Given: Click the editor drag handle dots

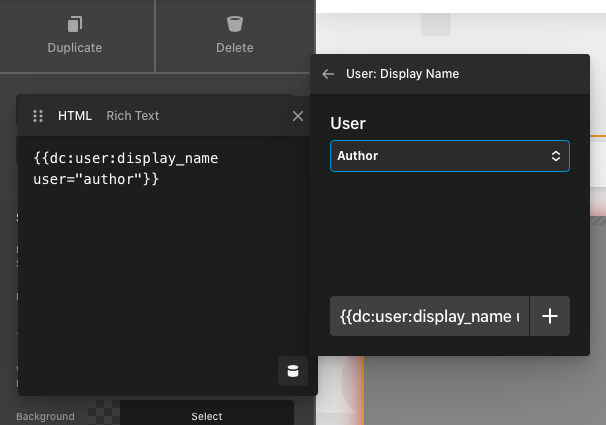Looking at the screenshot, I should (39, 116).
